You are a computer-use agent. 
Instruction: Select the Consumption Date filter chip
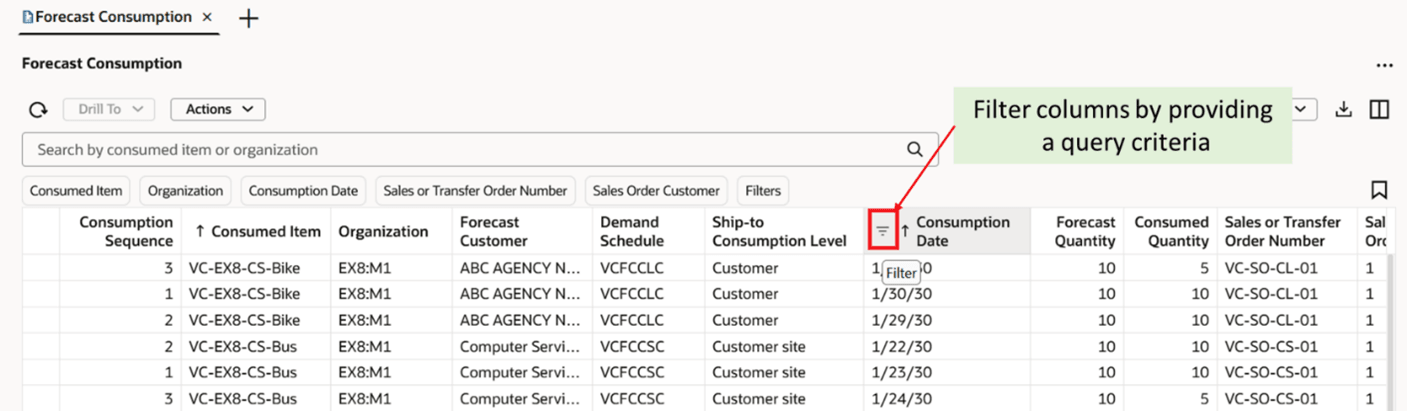pyautogui.click(x=303, y=190)
